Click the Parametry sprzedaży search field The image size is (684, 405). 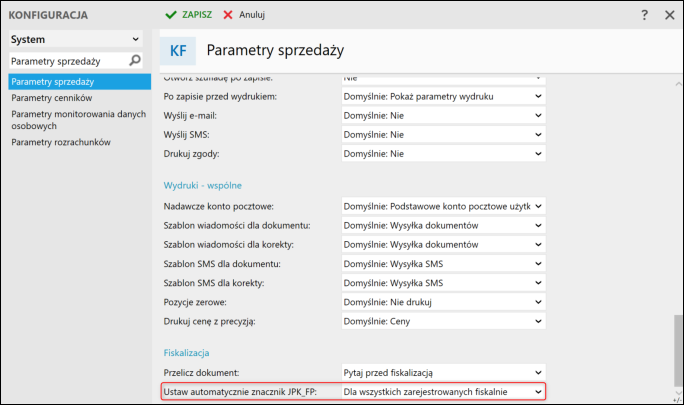68,61
